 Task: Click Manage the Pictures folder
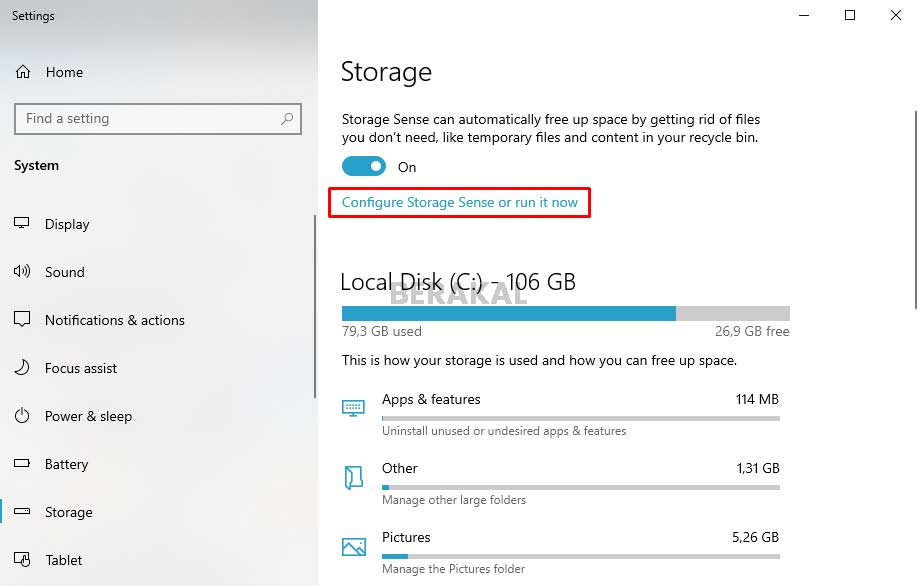[x=453, y=568]
